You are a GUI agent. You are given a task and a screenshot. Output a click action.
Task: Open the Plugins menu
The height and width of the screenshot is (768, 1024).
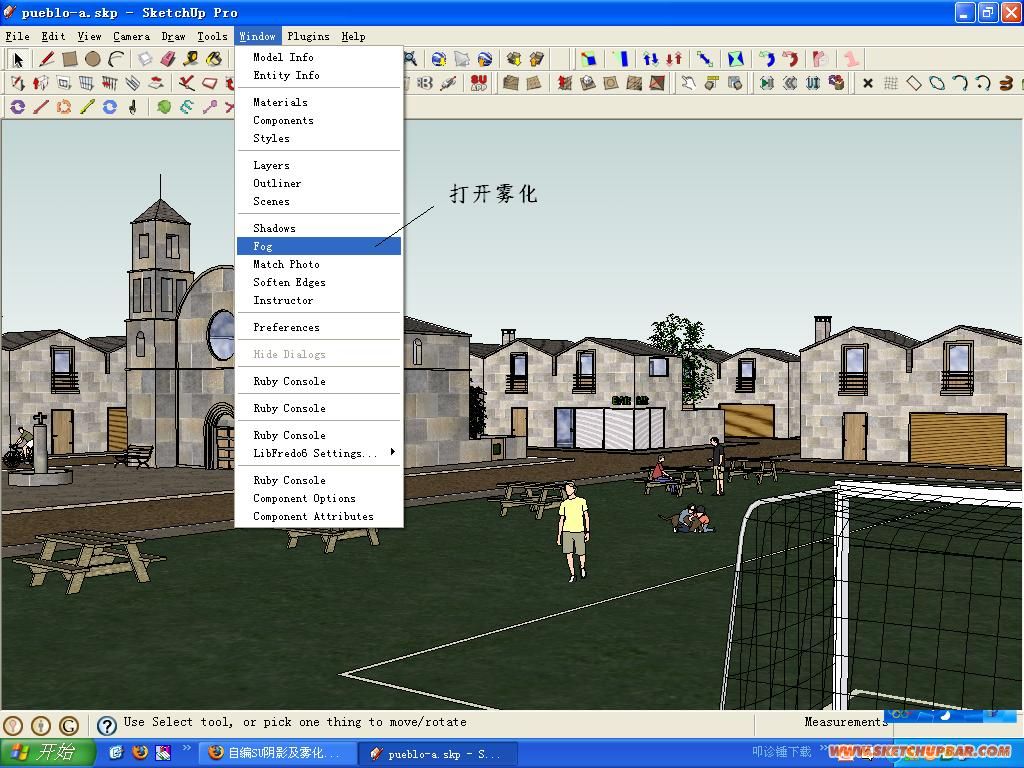point(308,37)
